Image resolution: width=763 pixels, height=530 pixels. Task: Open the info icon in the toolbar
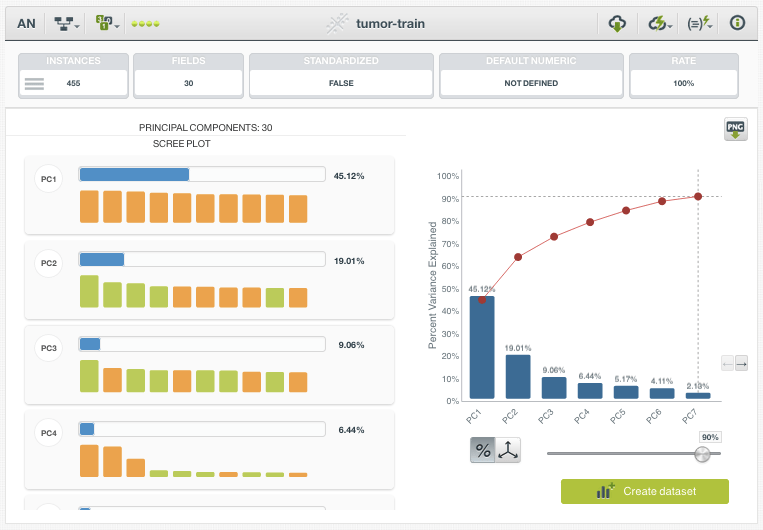(737, 22)
